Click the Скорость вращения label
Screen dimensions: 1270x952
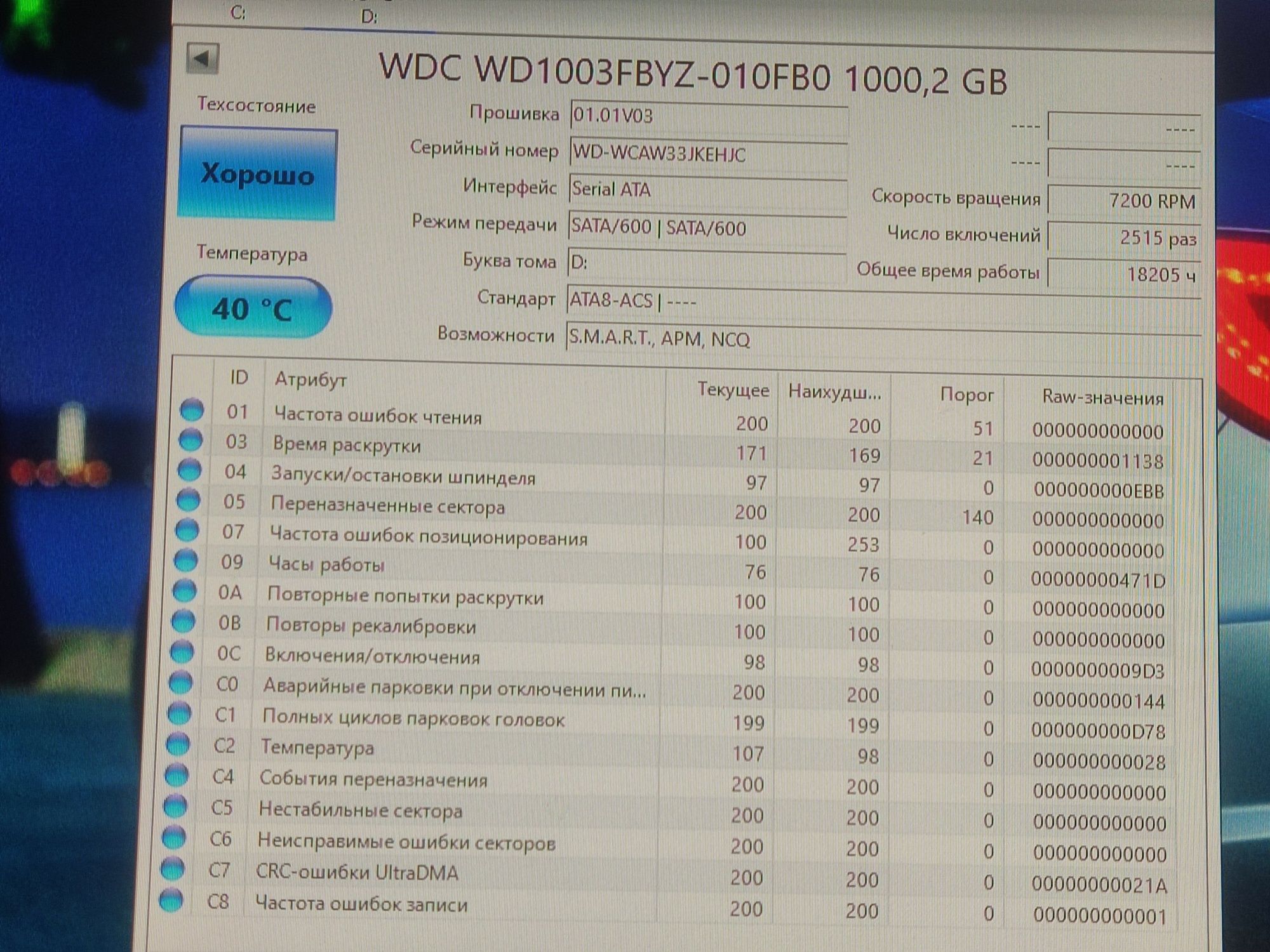point(956,197)
